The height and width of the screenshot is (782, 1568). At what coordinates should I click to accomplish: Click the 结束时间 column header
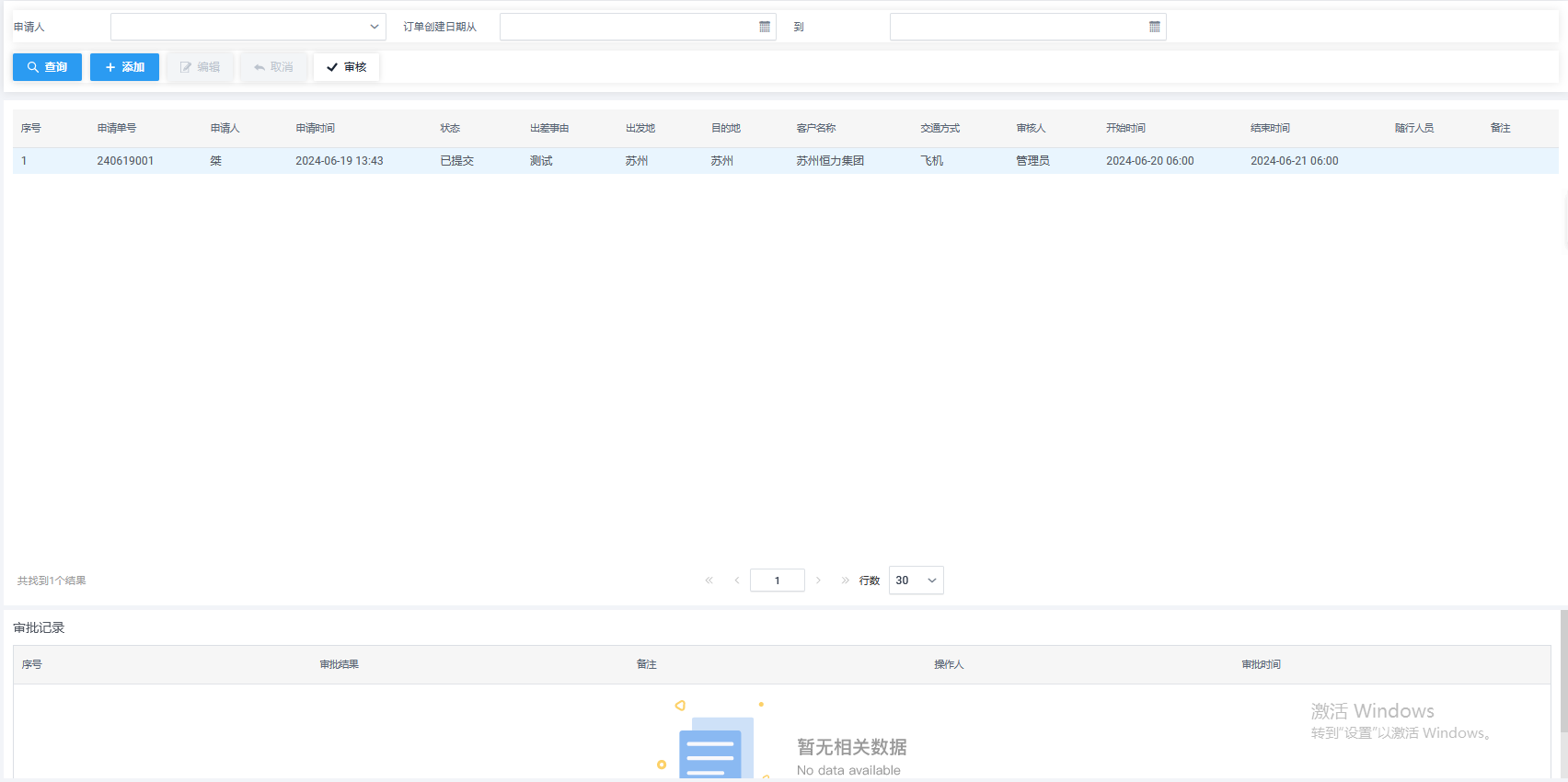(x=1271, y=128)
